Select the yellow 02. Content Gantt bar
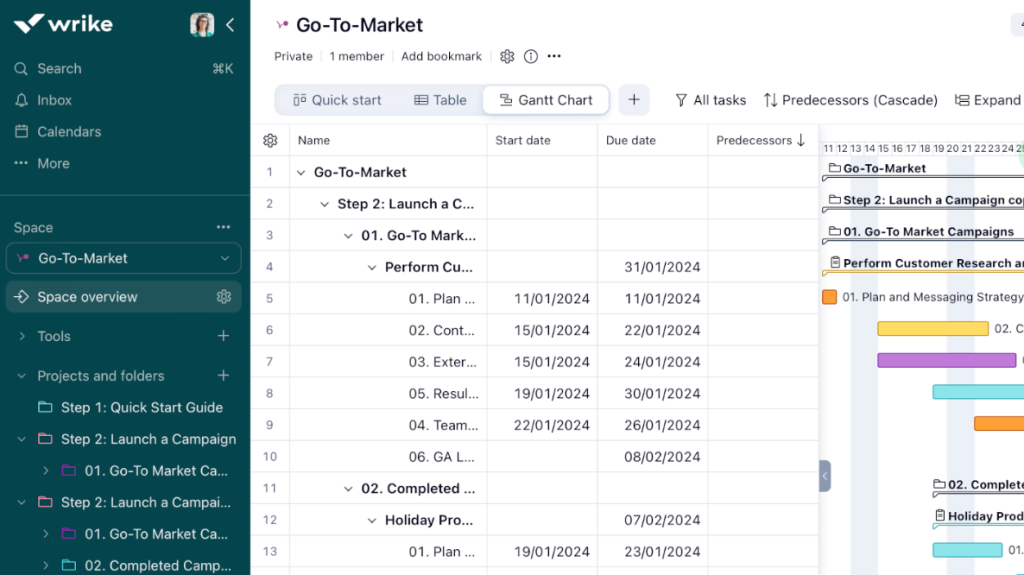 point(933,329)
